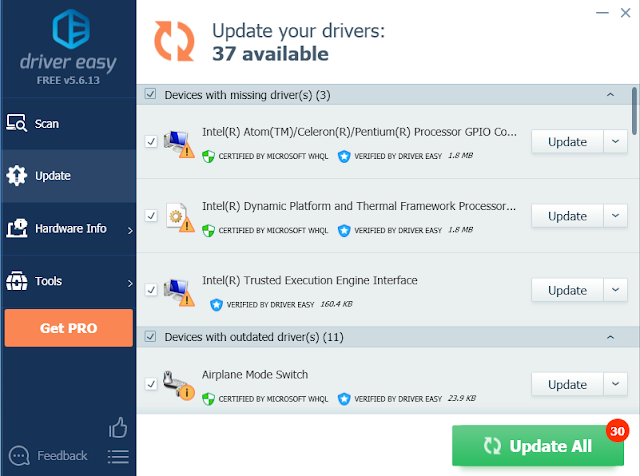Viewport: 640px width, 476px height.
Task: Open the Feedback link
Action: [62, 455]
